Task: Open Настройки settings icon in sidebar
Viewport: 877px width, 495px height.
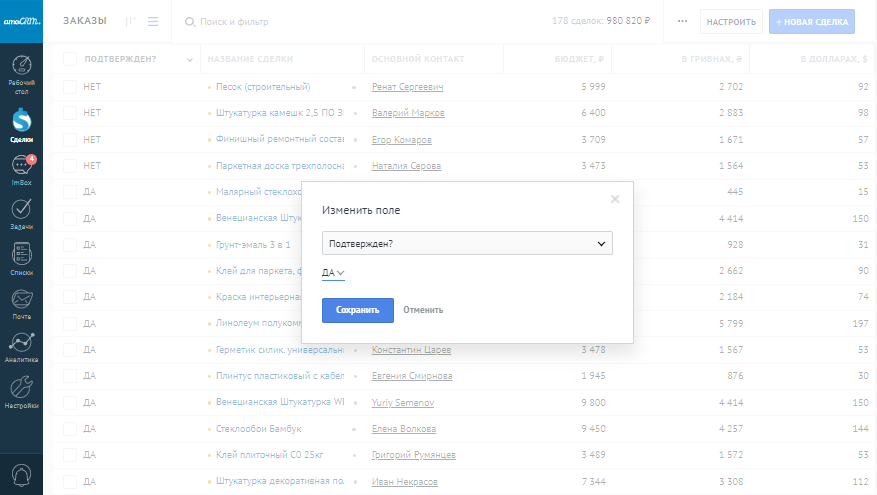Action: (x=21, y=391)
